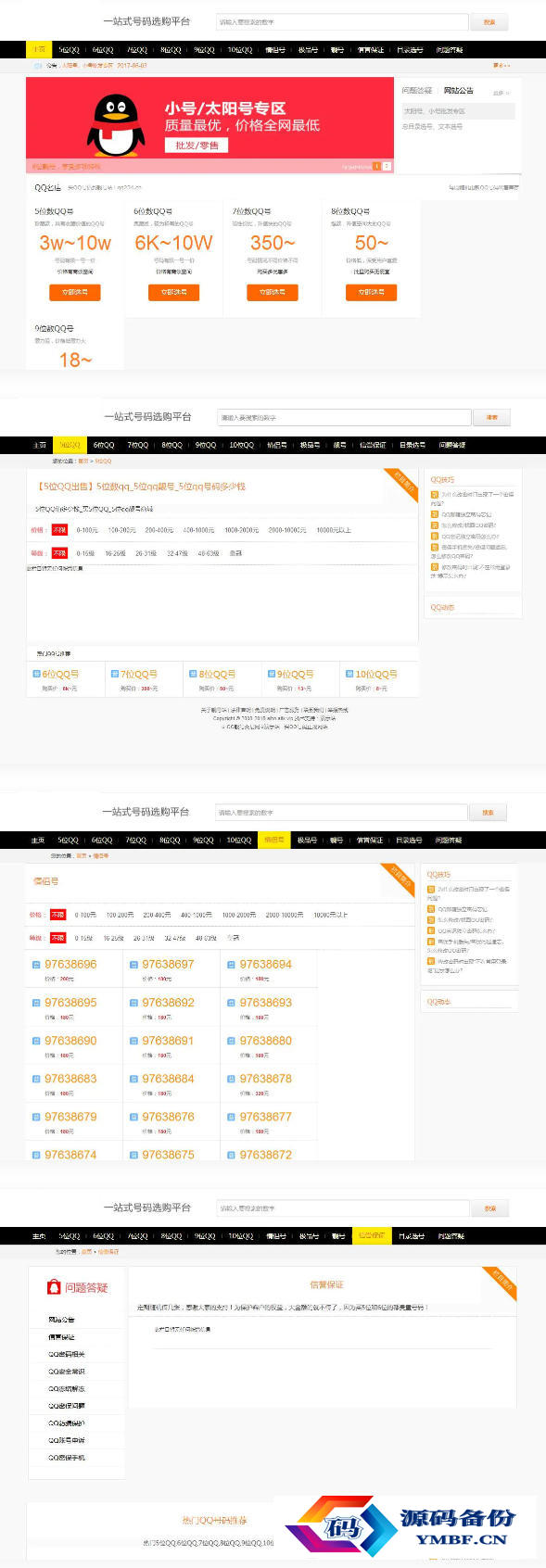Click the icon beside 97638697
Viewport: 546px width, 1568px height.
coord(133,965)
